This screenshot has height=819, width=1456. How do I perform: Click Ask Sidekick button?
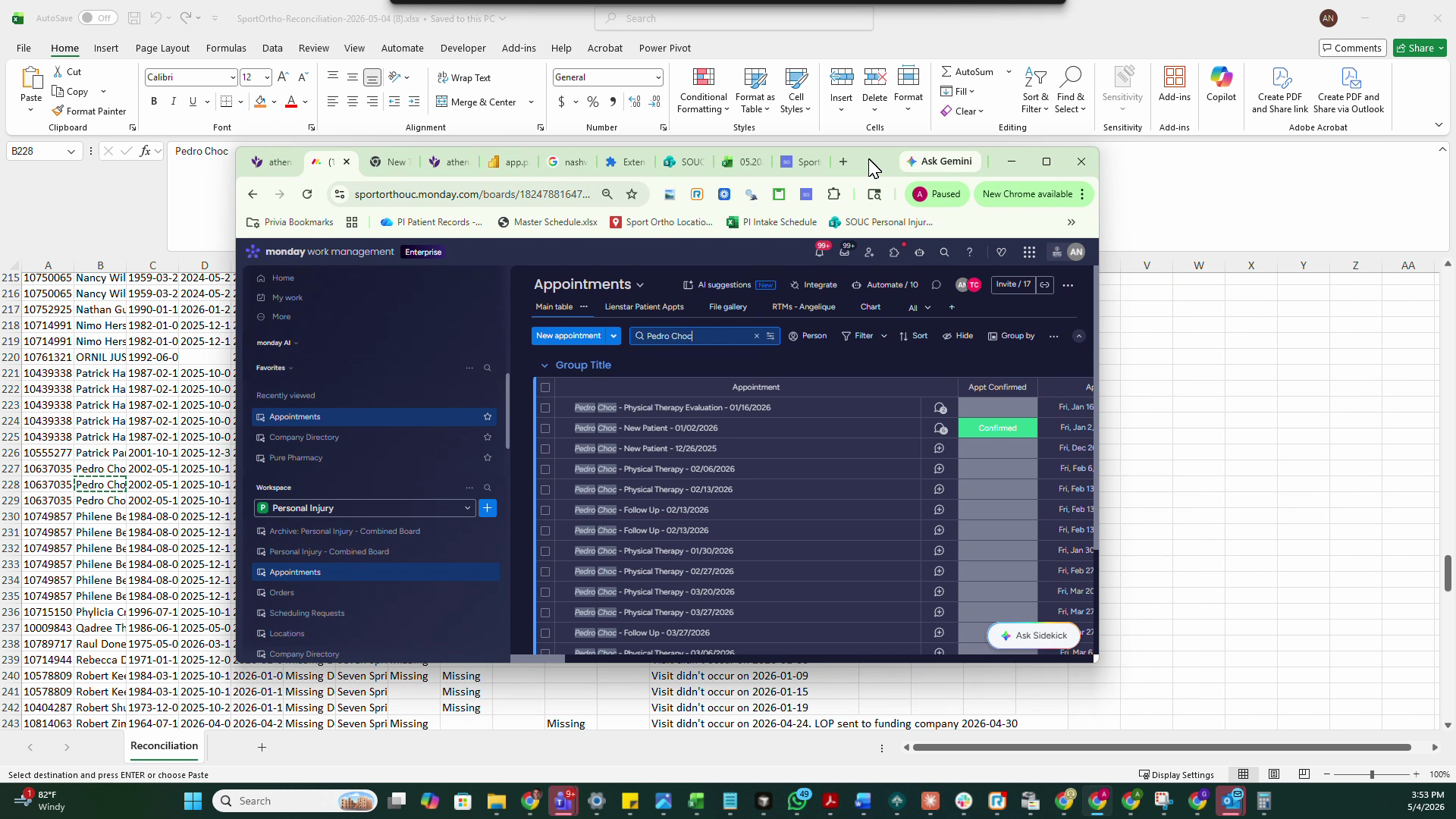(x=1034, y=635)
